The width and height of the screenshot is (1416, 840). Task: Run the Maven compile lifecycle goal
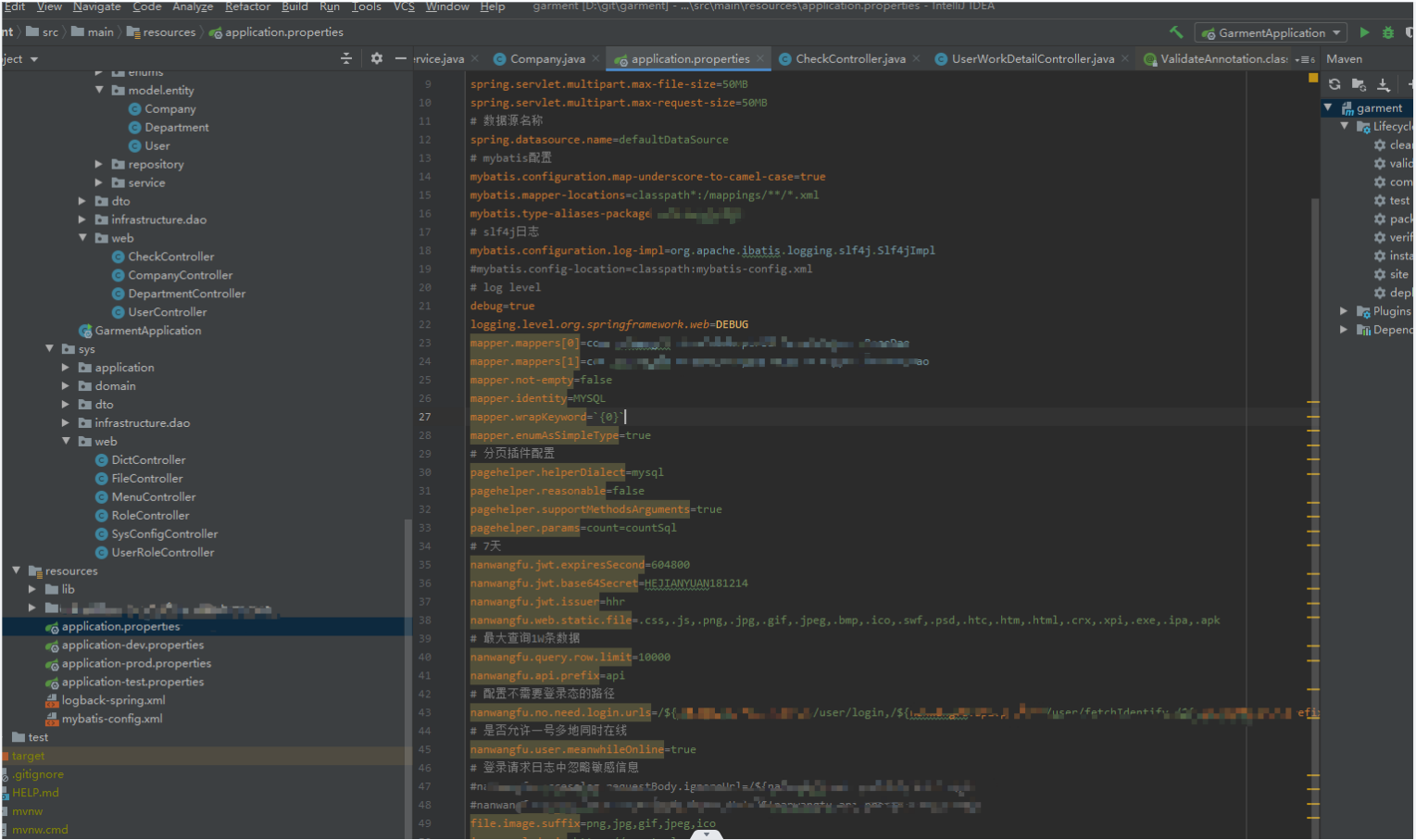(x=1392, y=182)
